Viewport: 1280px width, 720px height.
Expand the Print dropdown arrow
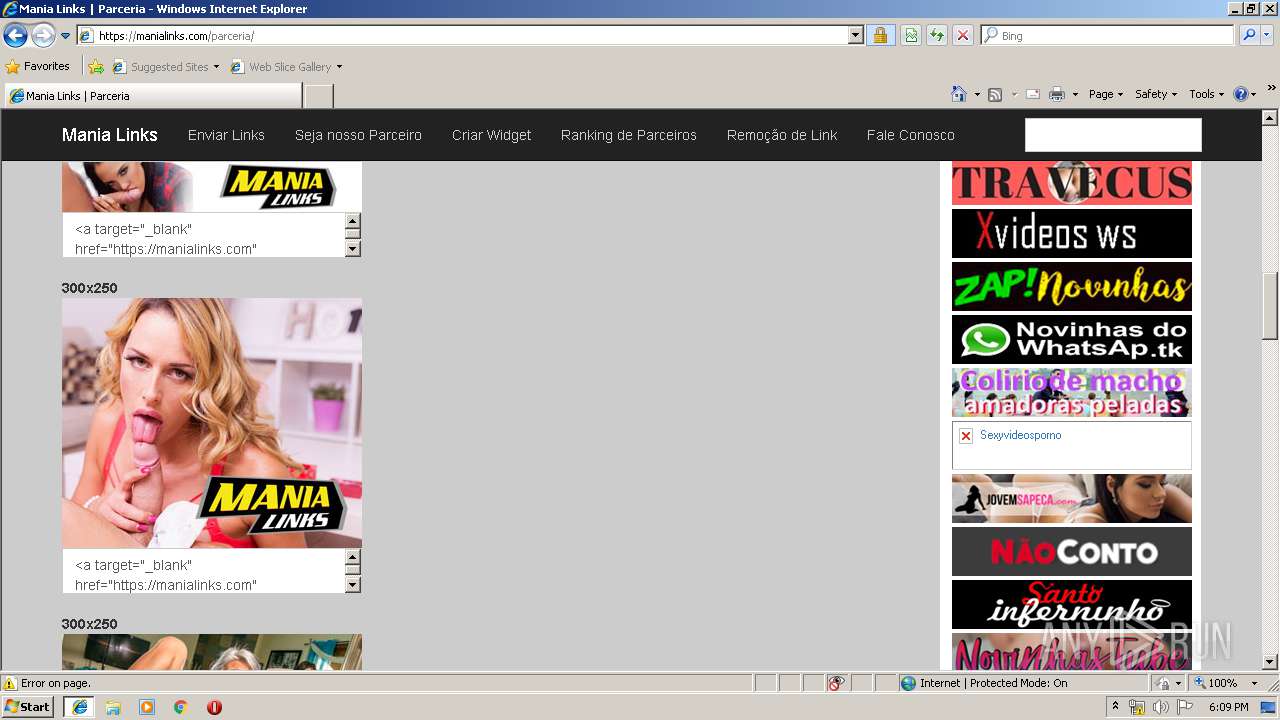click(x=1075, y=95)
